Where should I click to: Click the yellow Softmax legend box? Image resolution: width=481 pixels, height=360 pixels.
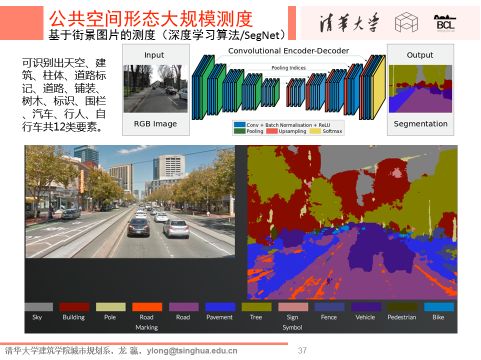pos(315,131)
